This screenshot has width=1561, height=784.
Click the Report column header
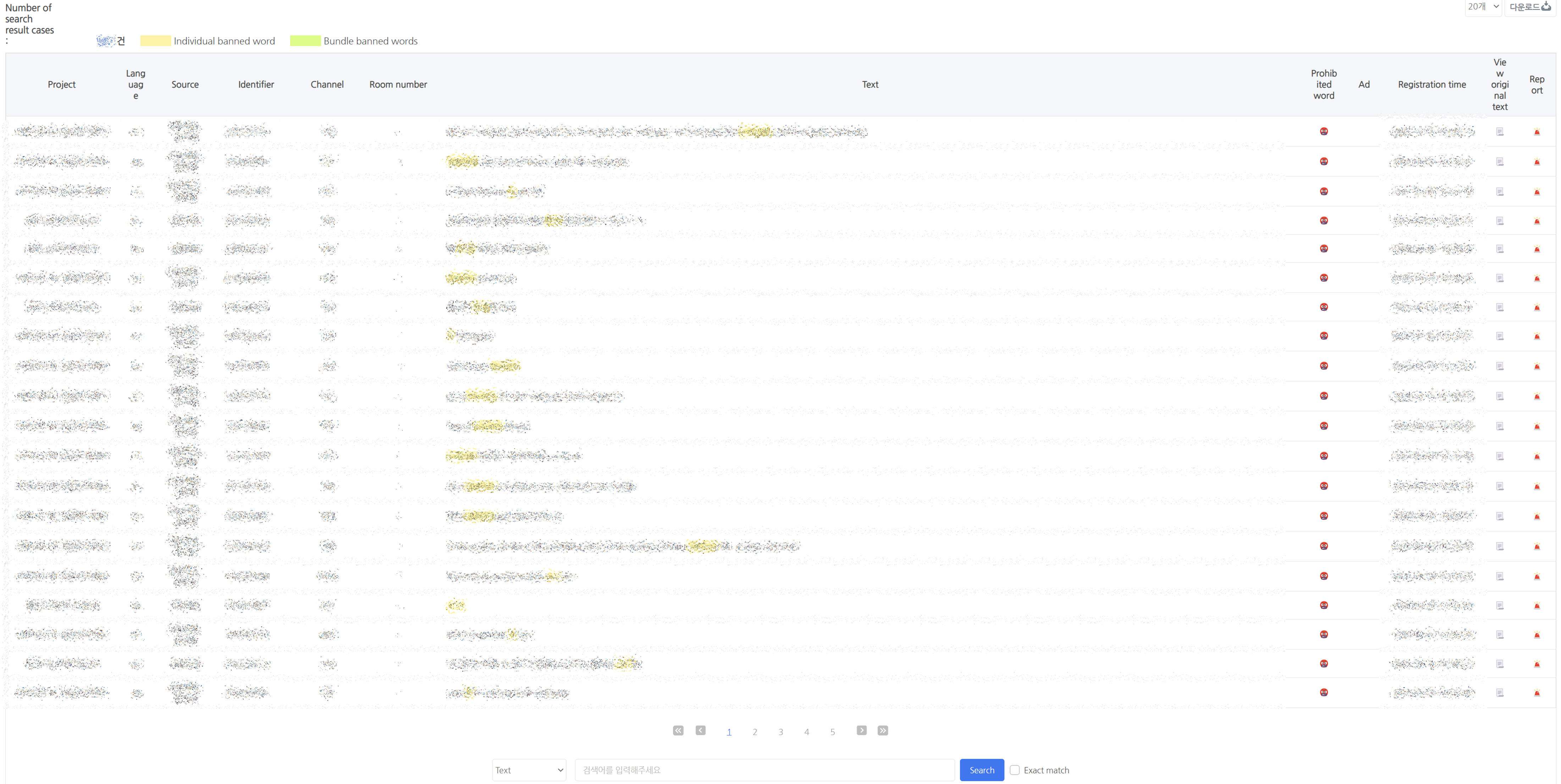click(x=1537, y=84)
